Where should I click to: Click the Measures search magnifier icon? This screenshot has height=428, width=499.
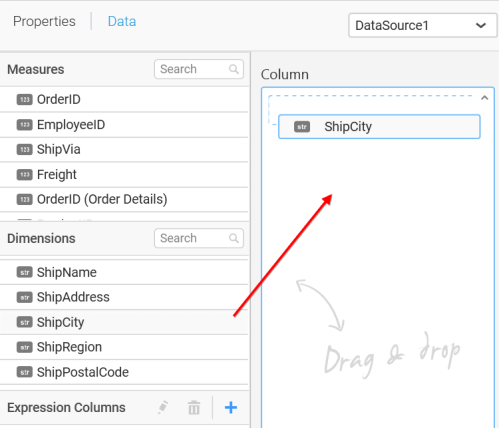coord(234,69)
